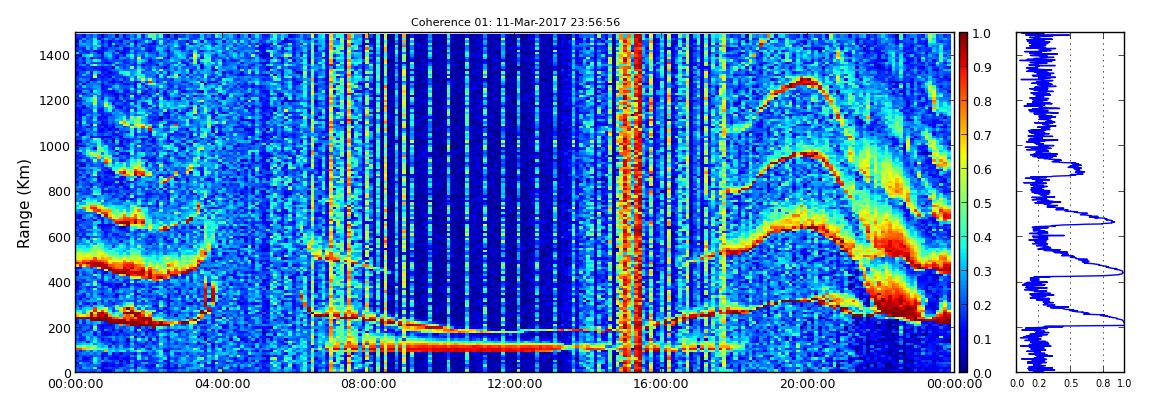
Task: Click the 200 range tick label
Action: pos(59,328)
